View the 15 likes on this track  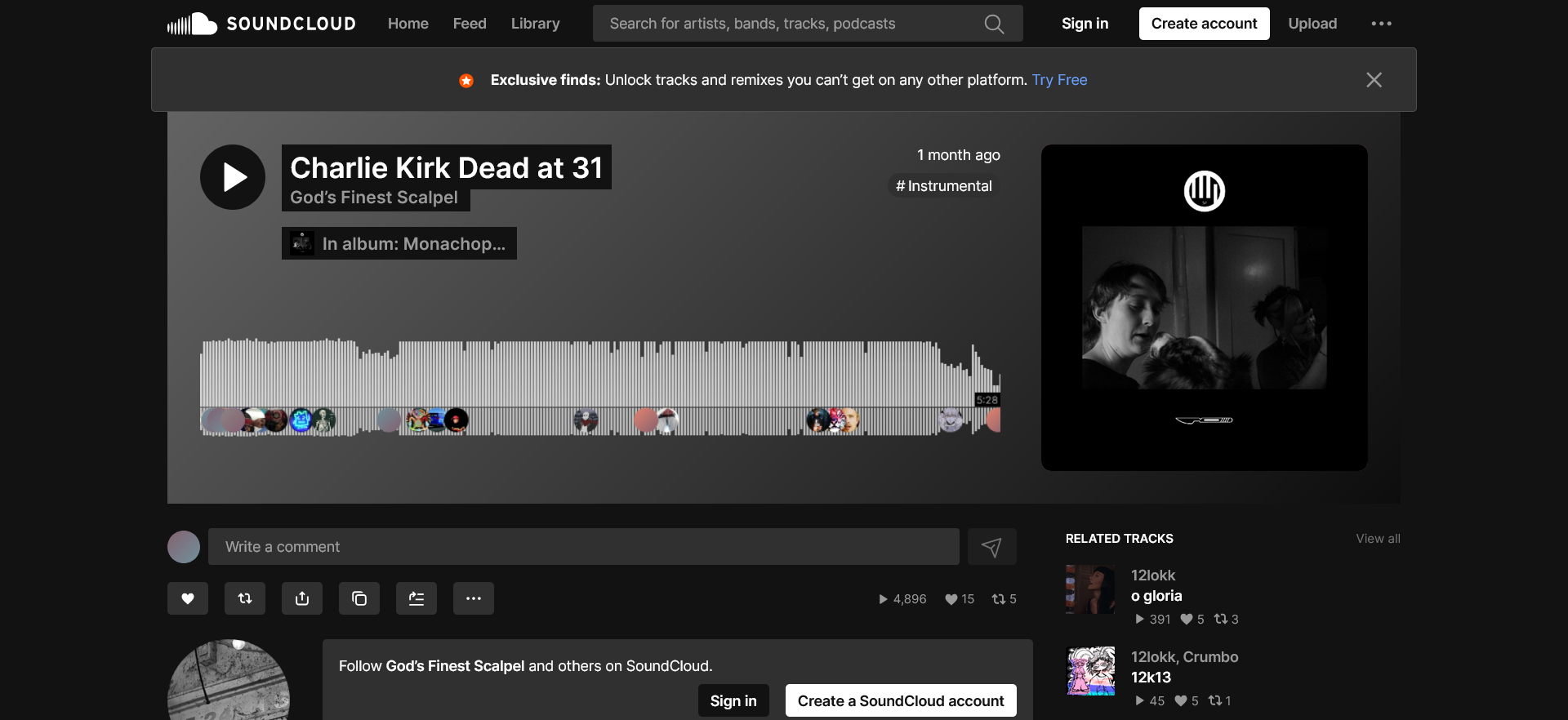click(x=960, y=599)
